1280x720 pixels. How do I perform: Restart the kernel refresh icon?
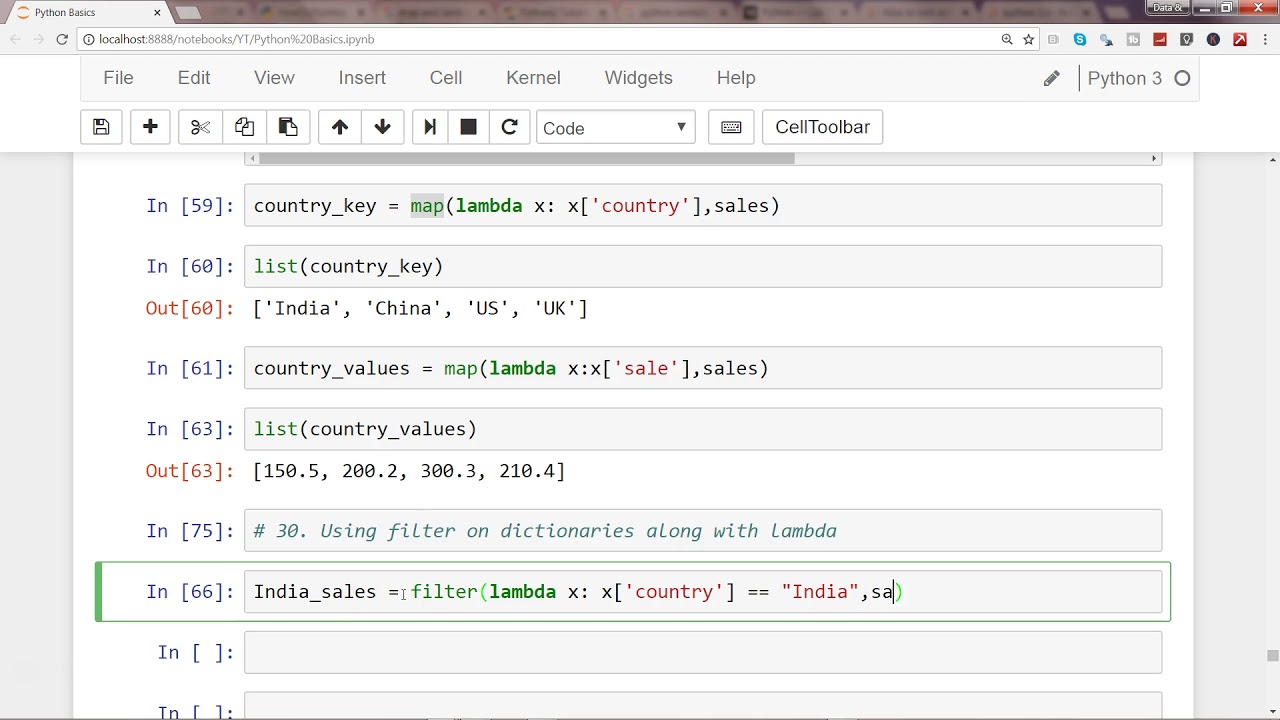pyautogui.click(x=509, y=127)
